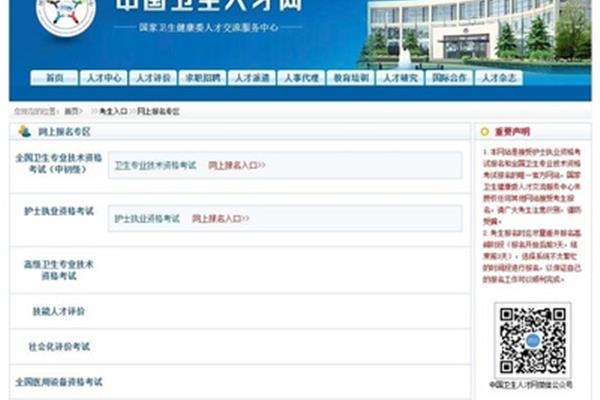Screen dimensions: 600x400
Task: Open the 人才派遣 navigation tab
Action: pyautogui.click(x=252, y=78)
